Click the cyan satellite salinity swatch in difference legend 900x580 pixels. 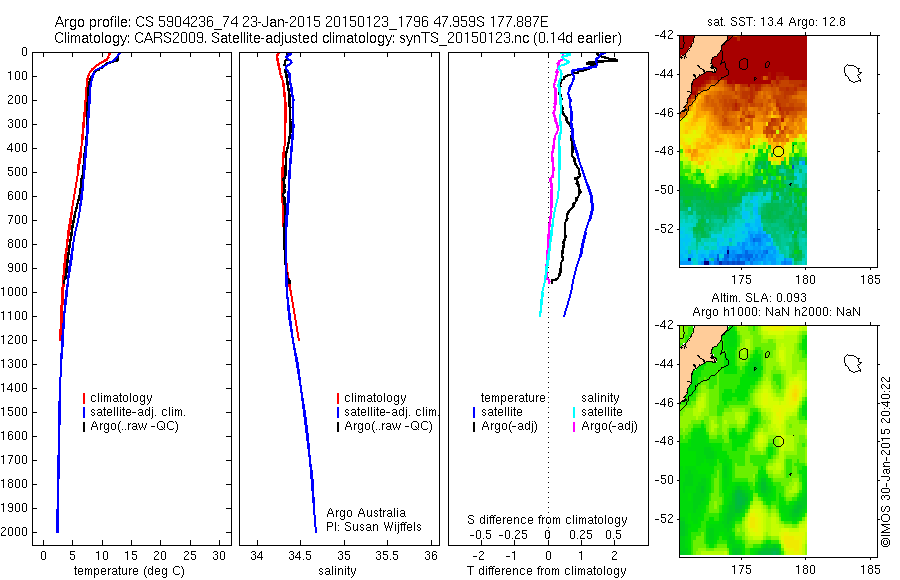574,412
